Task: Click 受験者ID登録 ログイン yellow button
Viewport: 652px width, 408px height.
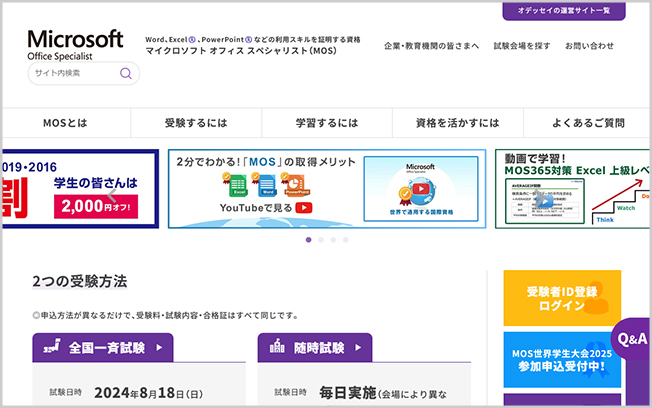Action: [x=562, y=298]
